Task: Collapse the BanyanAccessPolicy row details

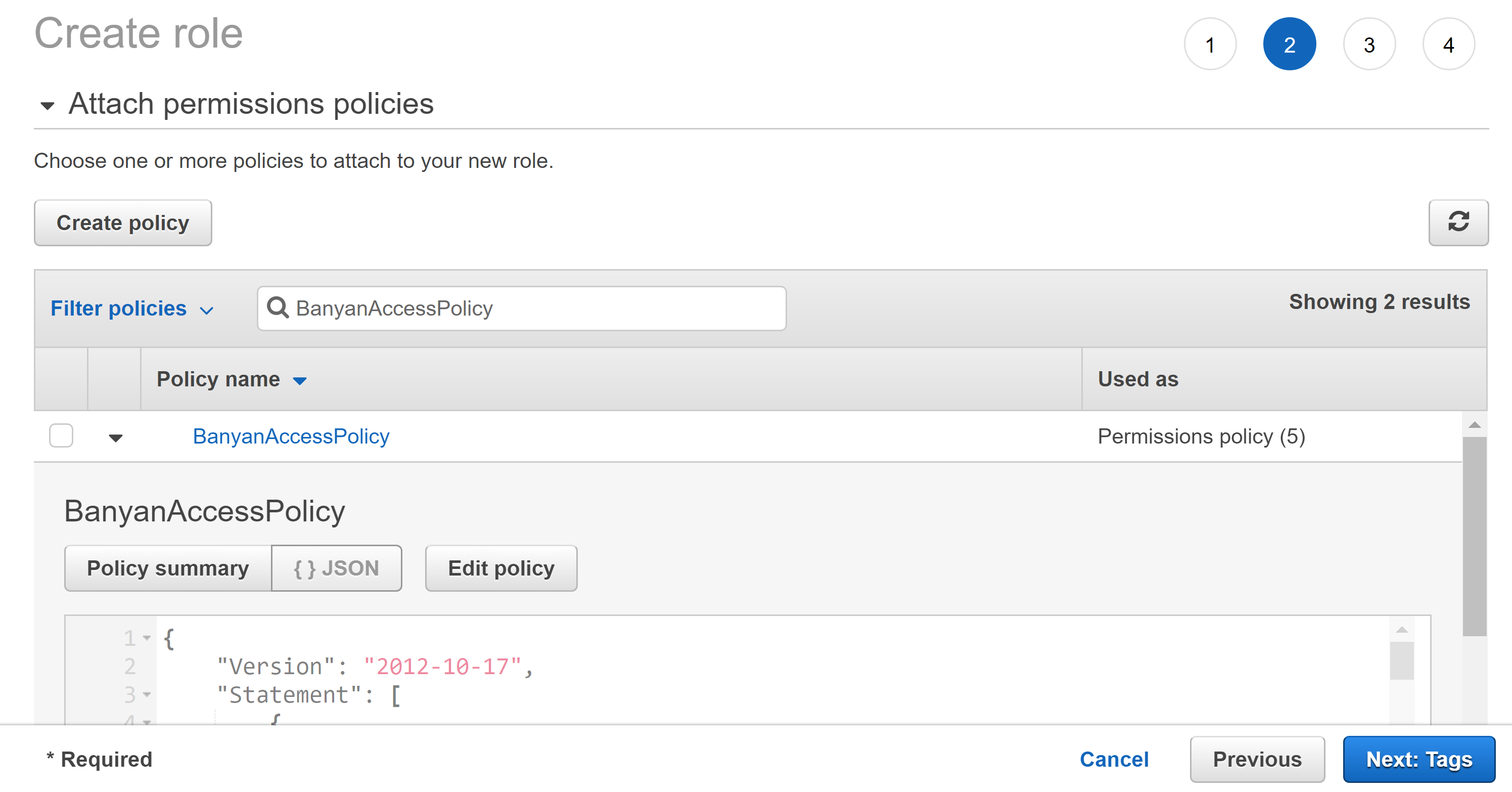Action: click(116, 437)
